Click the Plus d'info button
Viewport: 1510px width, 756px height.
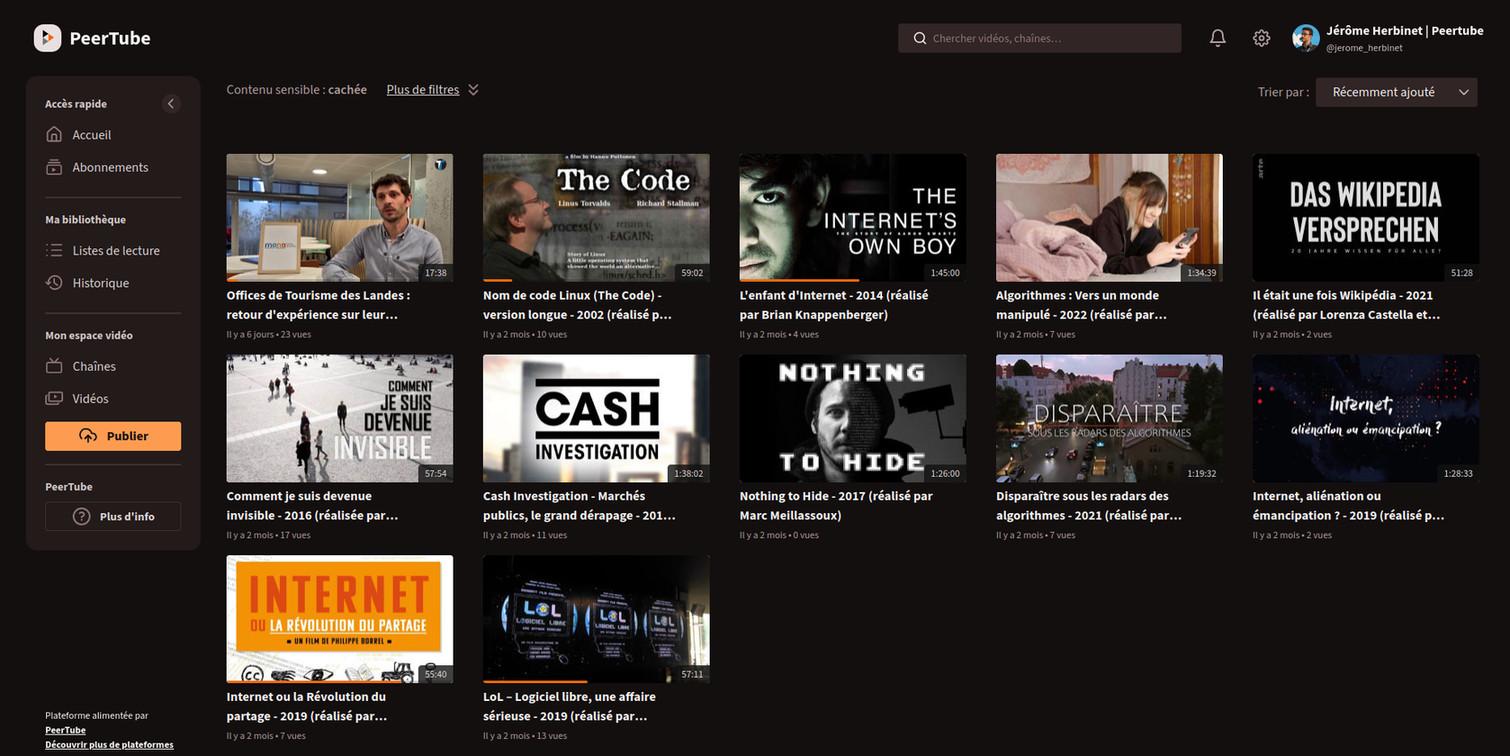113,517
